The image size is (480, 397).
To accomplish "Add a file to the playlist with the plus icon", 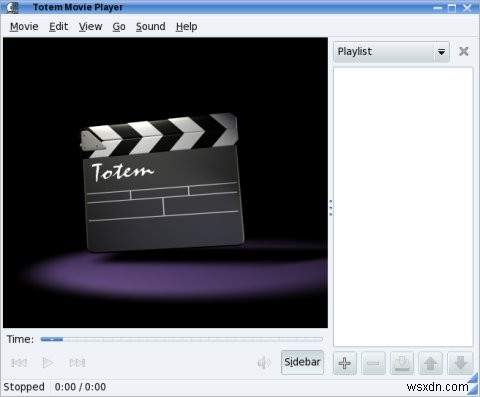I will 345,363.
